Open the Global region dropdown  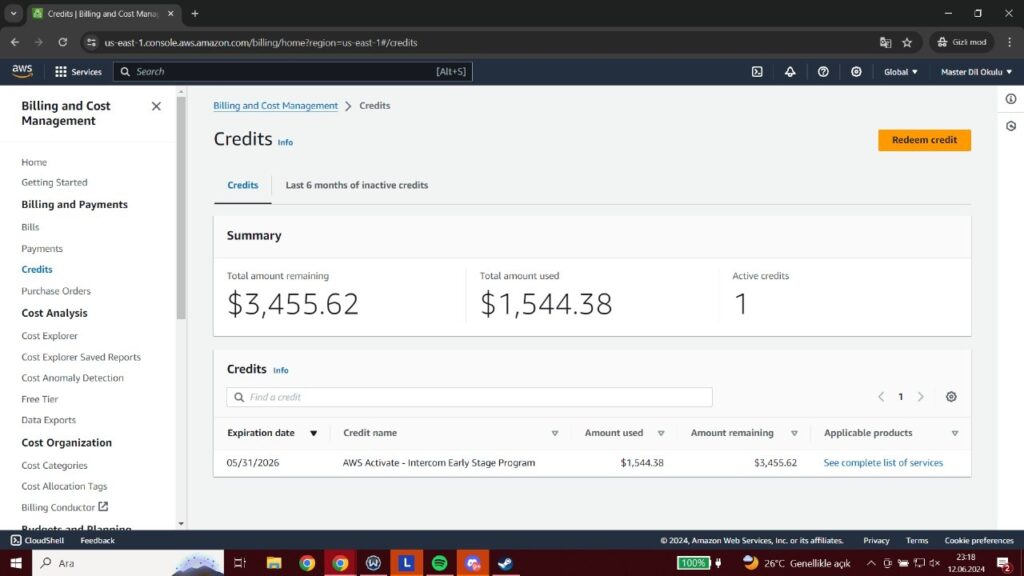tap(898, 71)
